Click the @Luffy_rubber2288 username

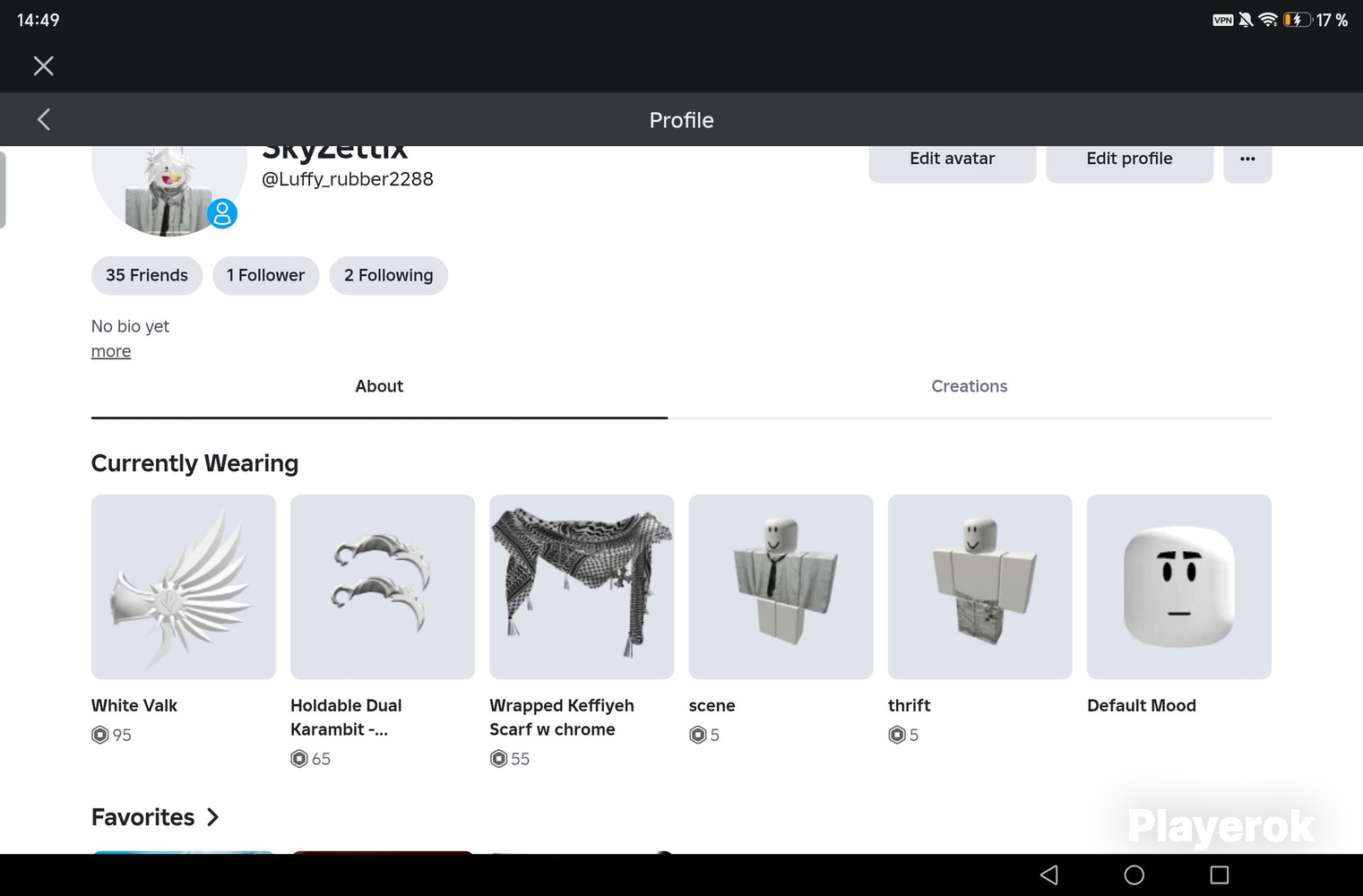click(348, 179)
